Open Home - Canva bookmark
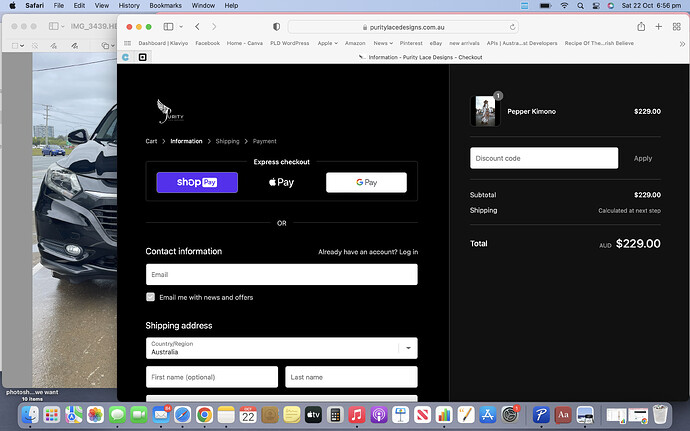The width and height of the screenshot is (690, 431). [x=245, y=43]
